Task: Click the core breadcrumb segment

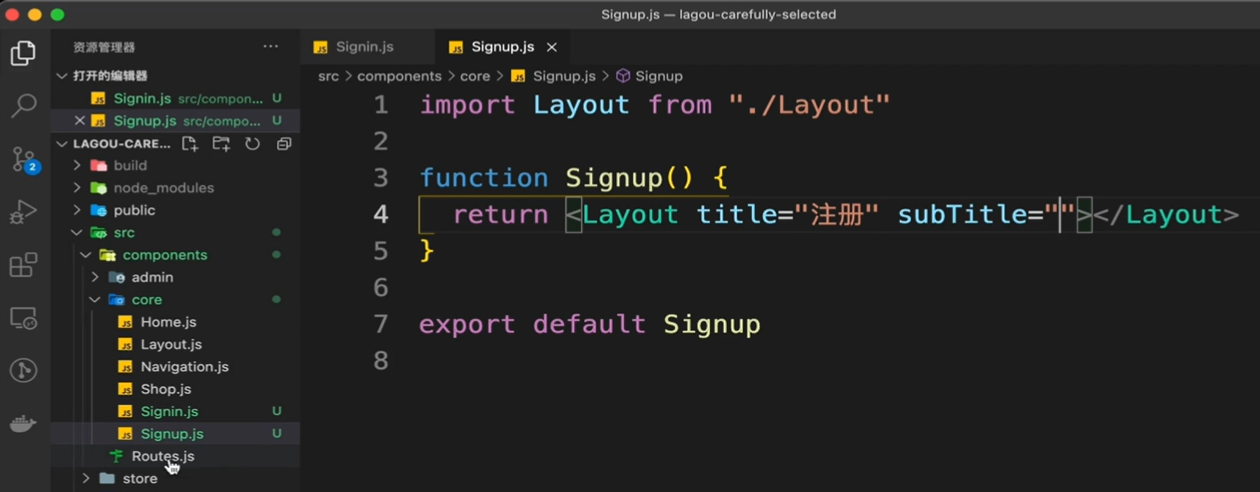Action: pyautogui.click(x=475, y=76)
